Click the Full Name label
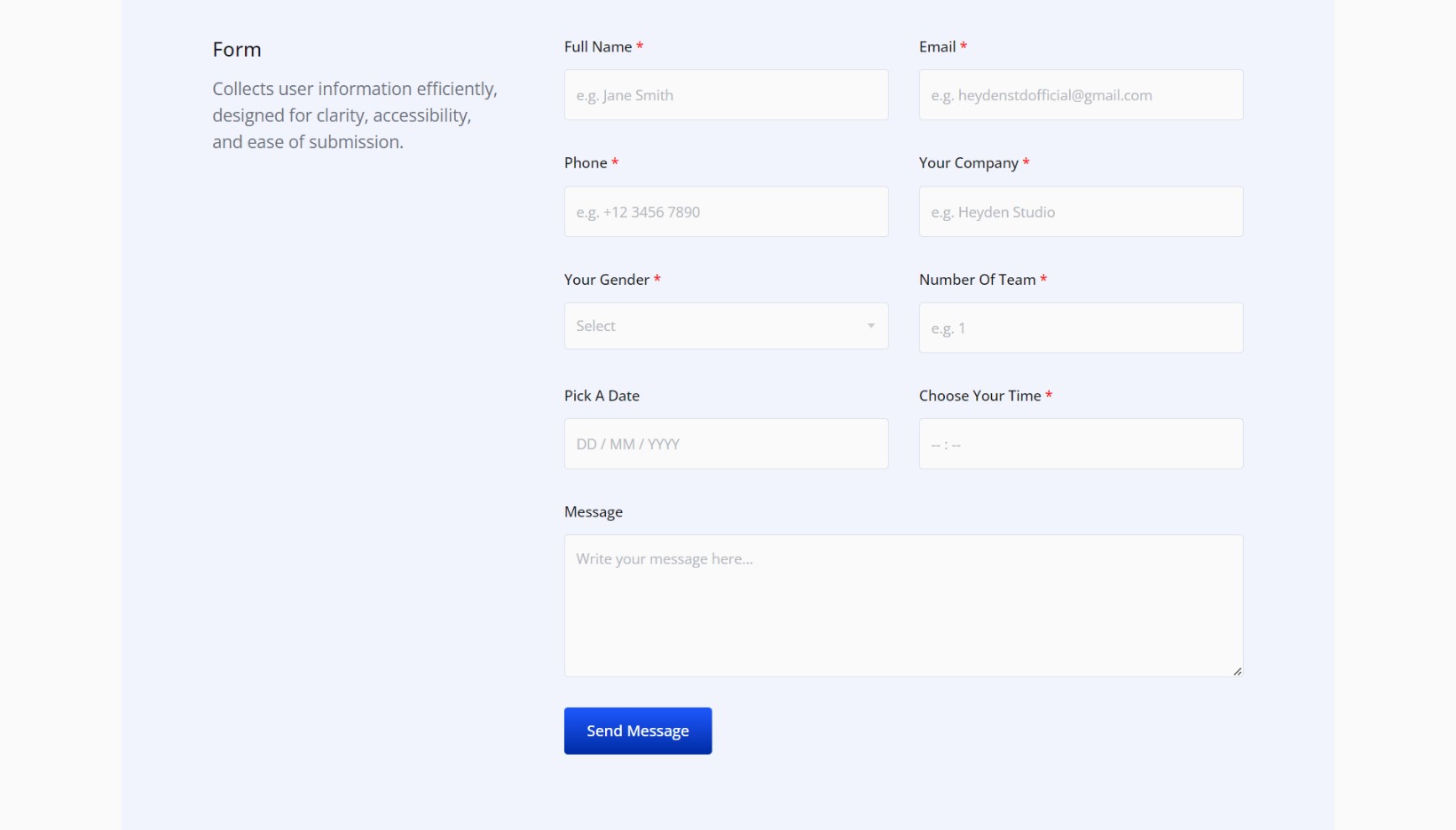 [x=598, y=47]
